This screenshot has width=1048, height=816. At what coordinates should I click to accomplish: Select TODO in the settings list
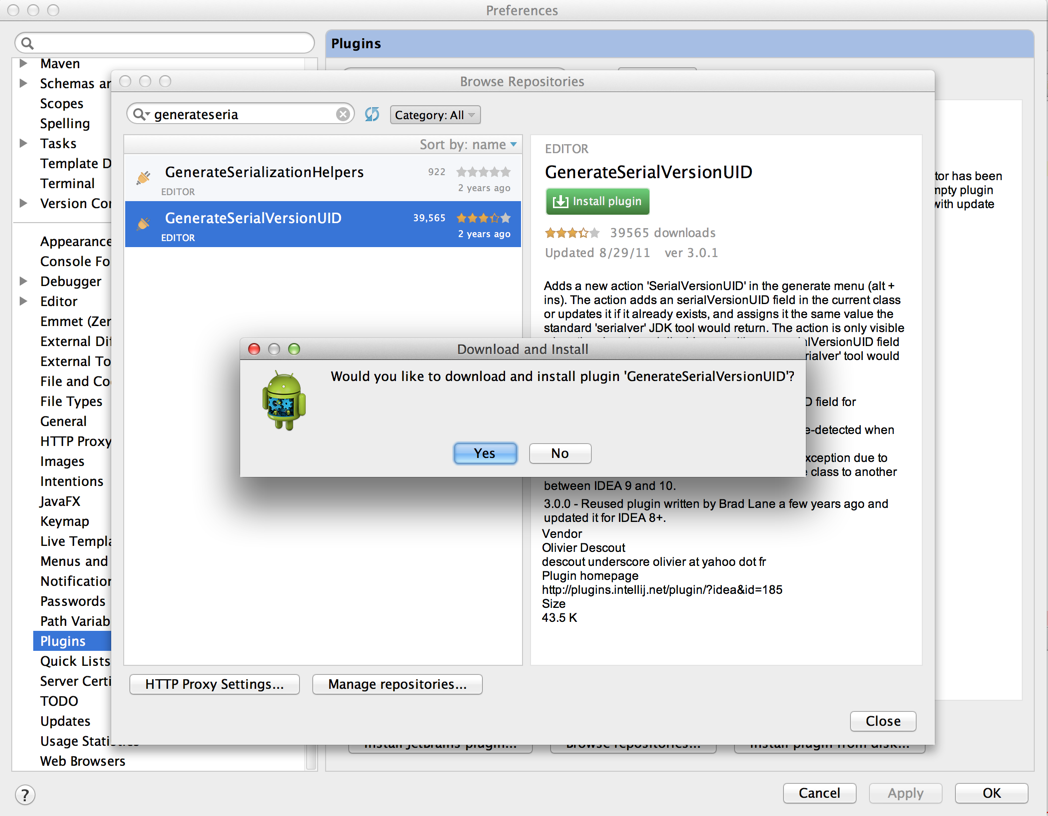click(59, 701)
